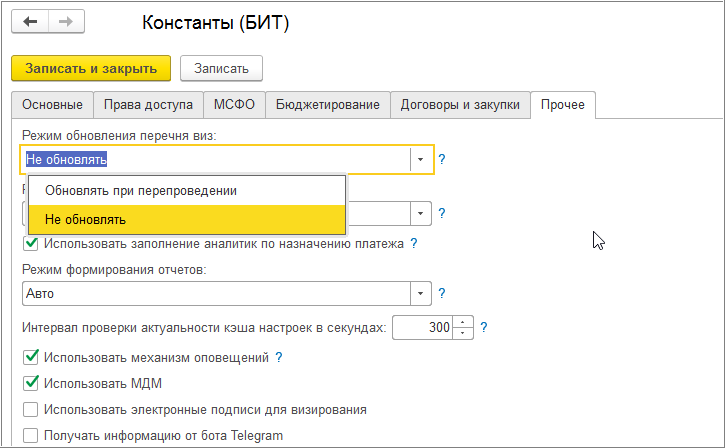The width and height of the screenshot is (725, 448).
Task: Select 'Обновлять при перепроведении' from the list
Action: [x=141, y=190]
